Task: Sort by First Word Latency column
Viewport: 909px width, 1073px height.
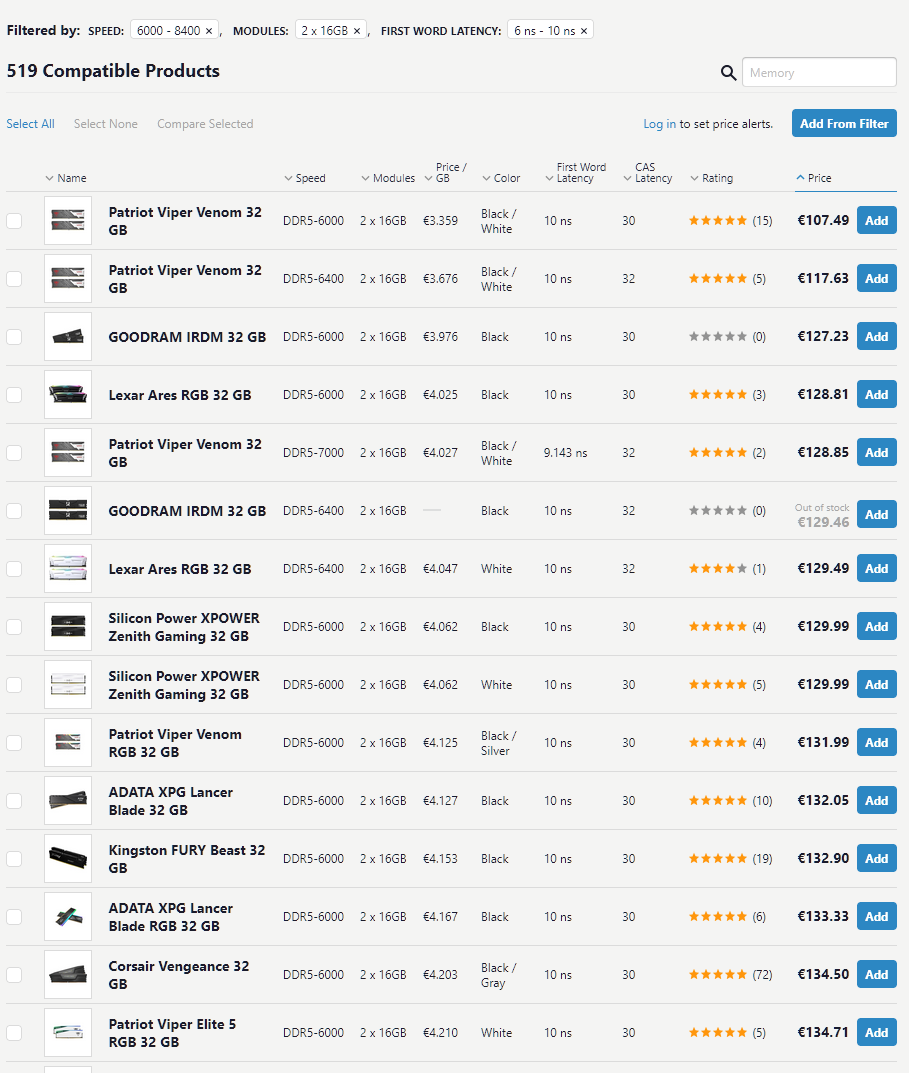Action: (576, 172)
